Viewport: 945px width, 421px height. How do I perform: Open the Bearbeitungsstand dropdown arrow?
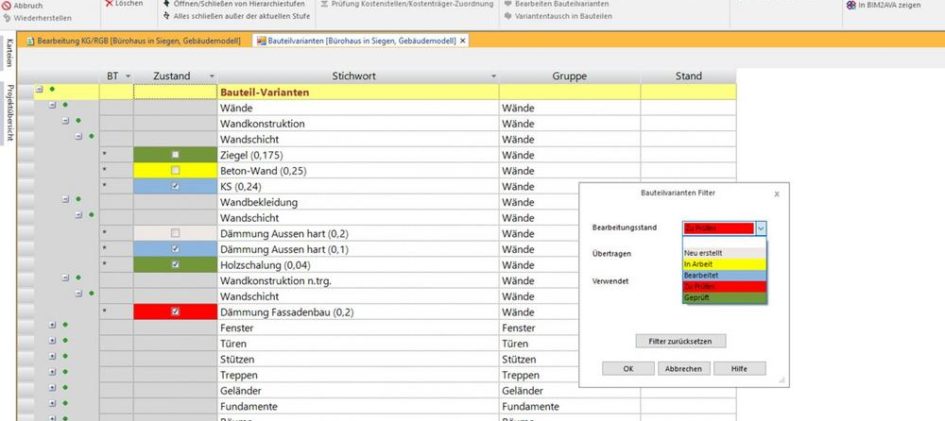point(761,228)
